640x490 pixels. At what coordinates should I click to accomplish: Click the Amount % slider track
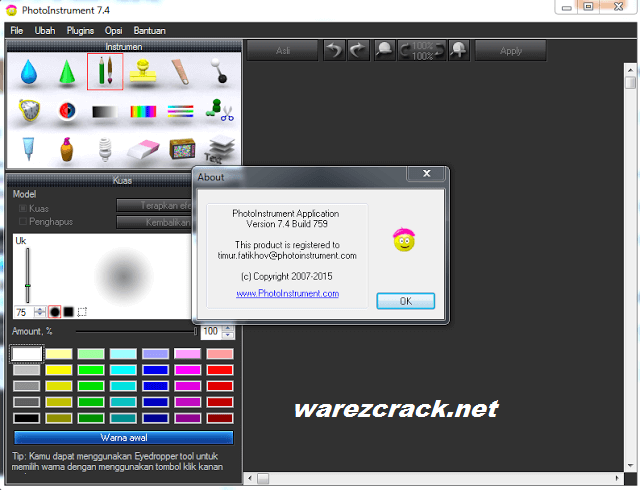[x=136, y=331]
